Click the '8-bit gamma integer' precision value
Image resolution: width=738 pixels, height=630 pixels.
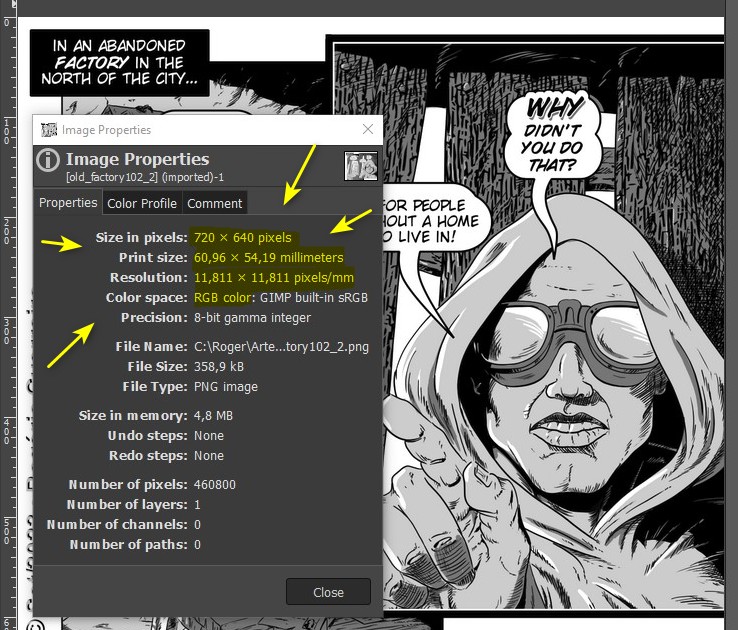pyautogui.click(x=252, y=318)
